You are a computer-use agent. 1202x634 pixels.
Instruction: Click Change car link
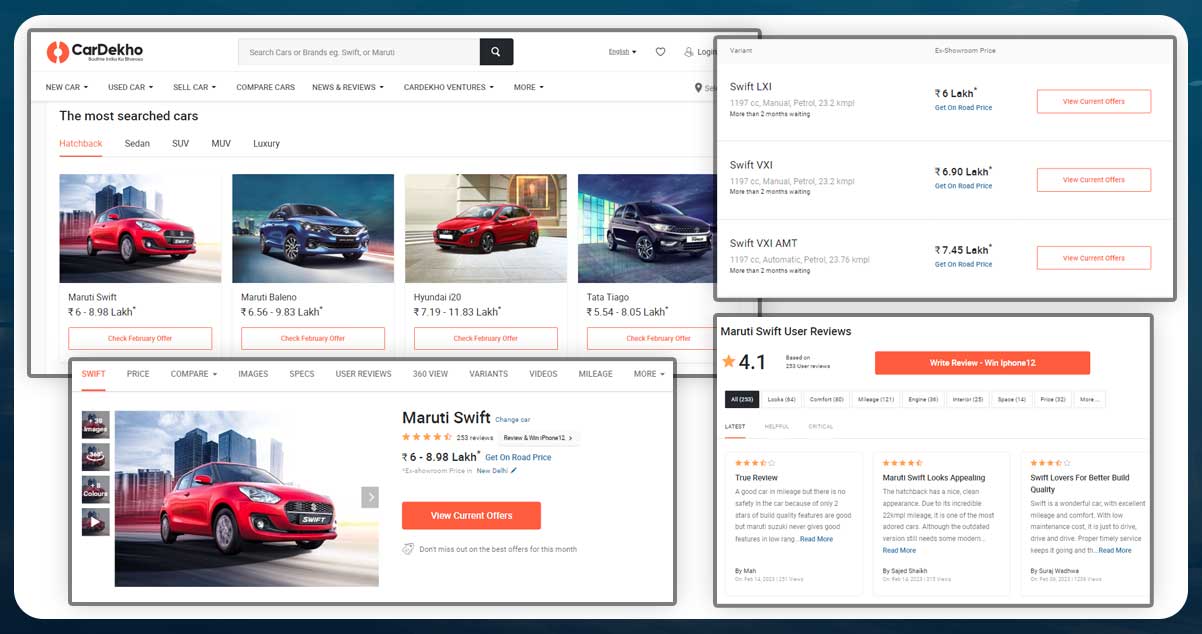(x=512, y=420)
